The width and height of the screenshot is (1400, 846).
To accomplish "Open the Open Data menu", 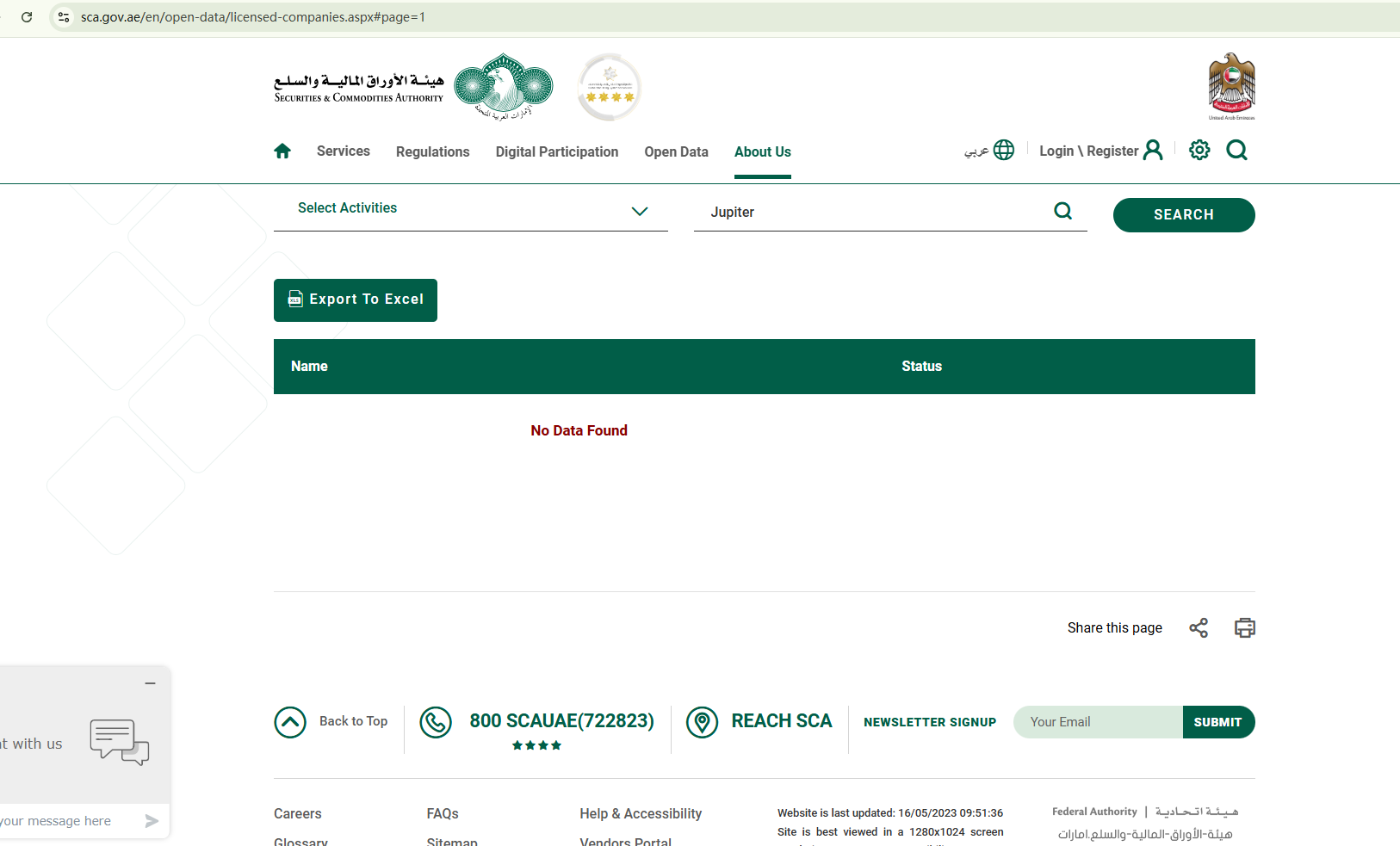I will 676,152.
